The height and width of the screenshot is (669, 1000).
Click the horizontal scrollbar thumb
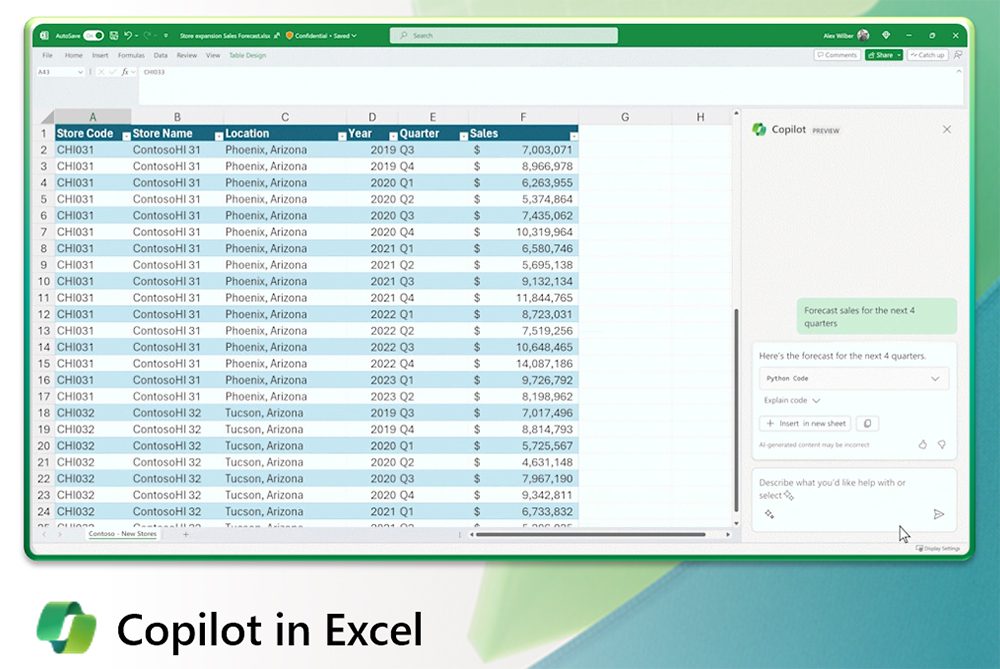coord(591,534)
